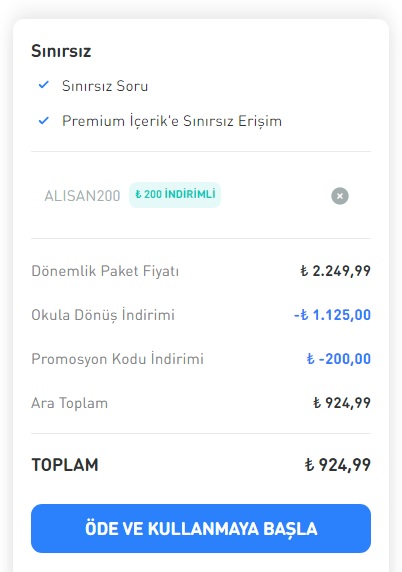Screen dimensions: 402x572
Task: Click the Ara Toplam label
Action: tap(69, 403)
